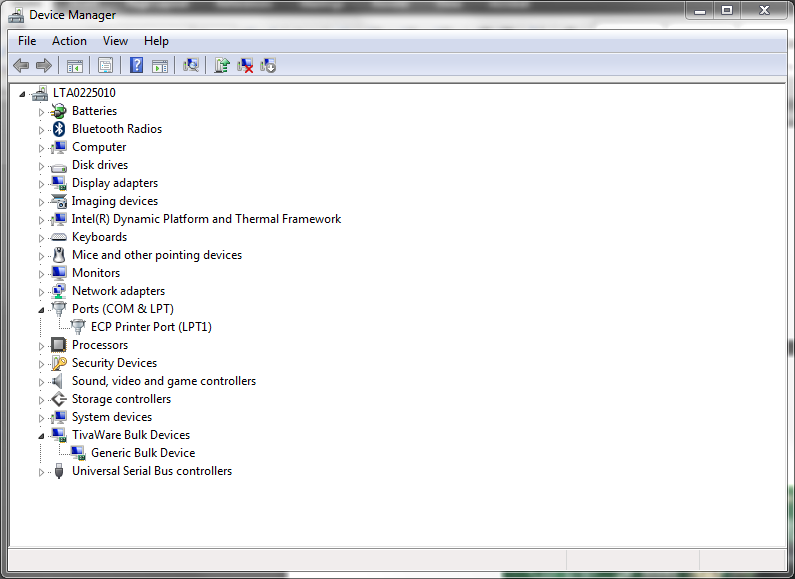Screen dimensions: 795x579
Task: Expand the Computer node
Action: tap(41, 148)
